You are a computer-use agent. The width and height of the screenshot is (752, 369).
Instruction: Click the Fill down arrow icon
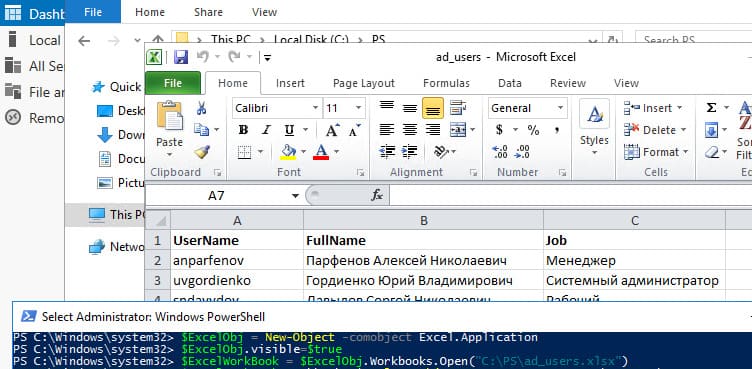[x=711, y=130]
